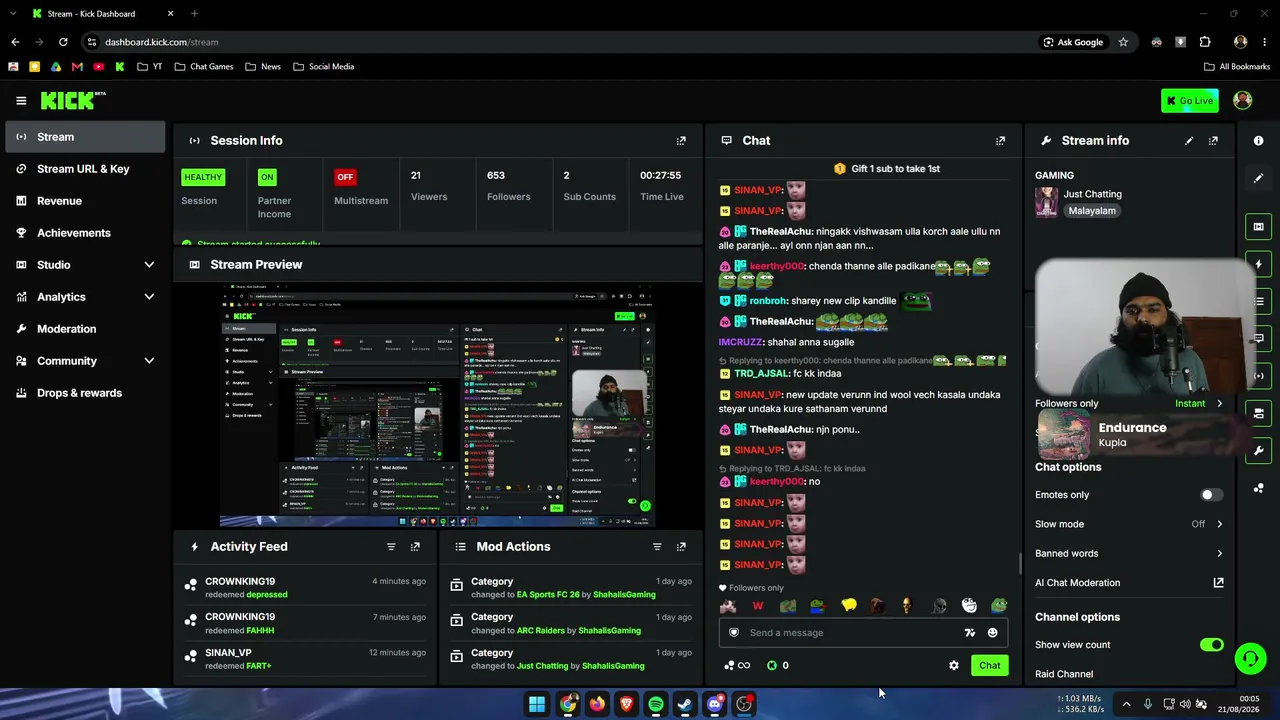Open the green headset support button
Viewport: 1280px width, 720px height.
(x=1250, y=658)
